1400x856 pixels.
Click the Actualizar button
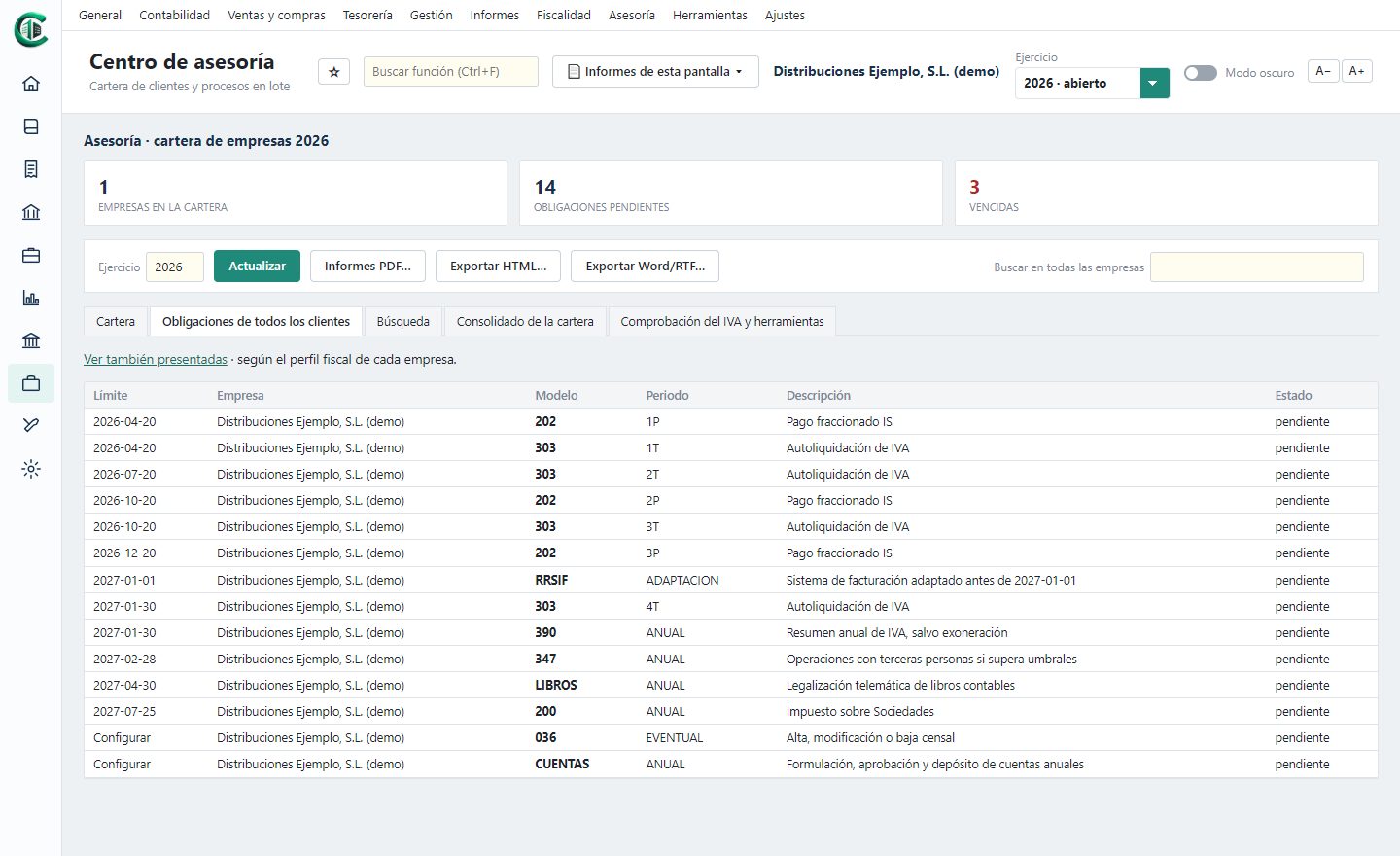pyautogui.click(x=257, y=267)
